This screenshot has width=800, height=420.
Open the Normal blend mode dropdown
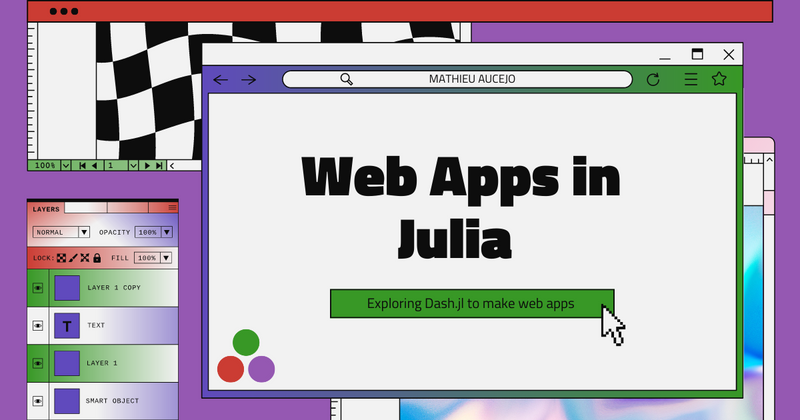click(x=84, y=232)
